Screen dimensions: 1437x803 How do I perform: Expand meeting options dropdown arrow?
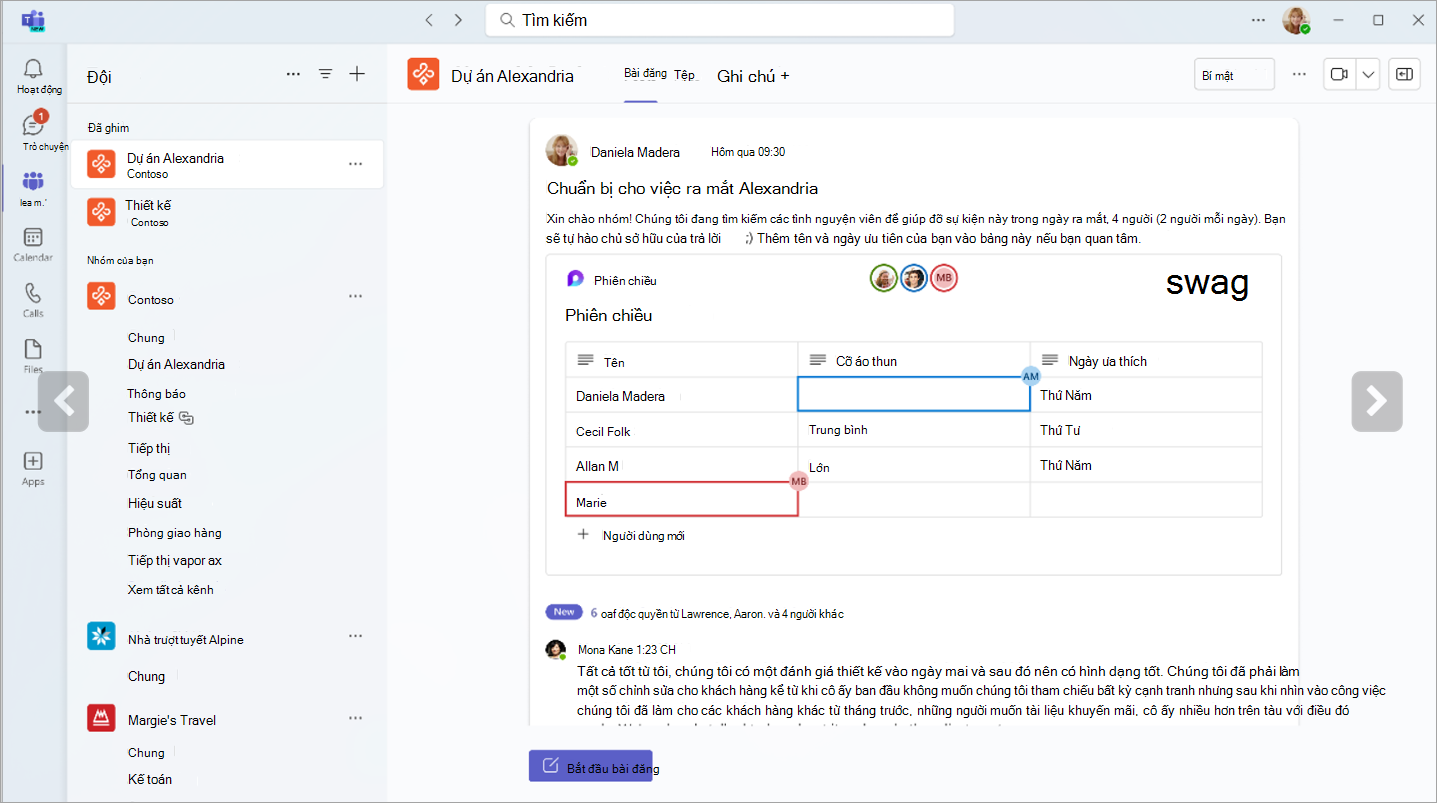pyautogui.click(x=1368, y=75)
